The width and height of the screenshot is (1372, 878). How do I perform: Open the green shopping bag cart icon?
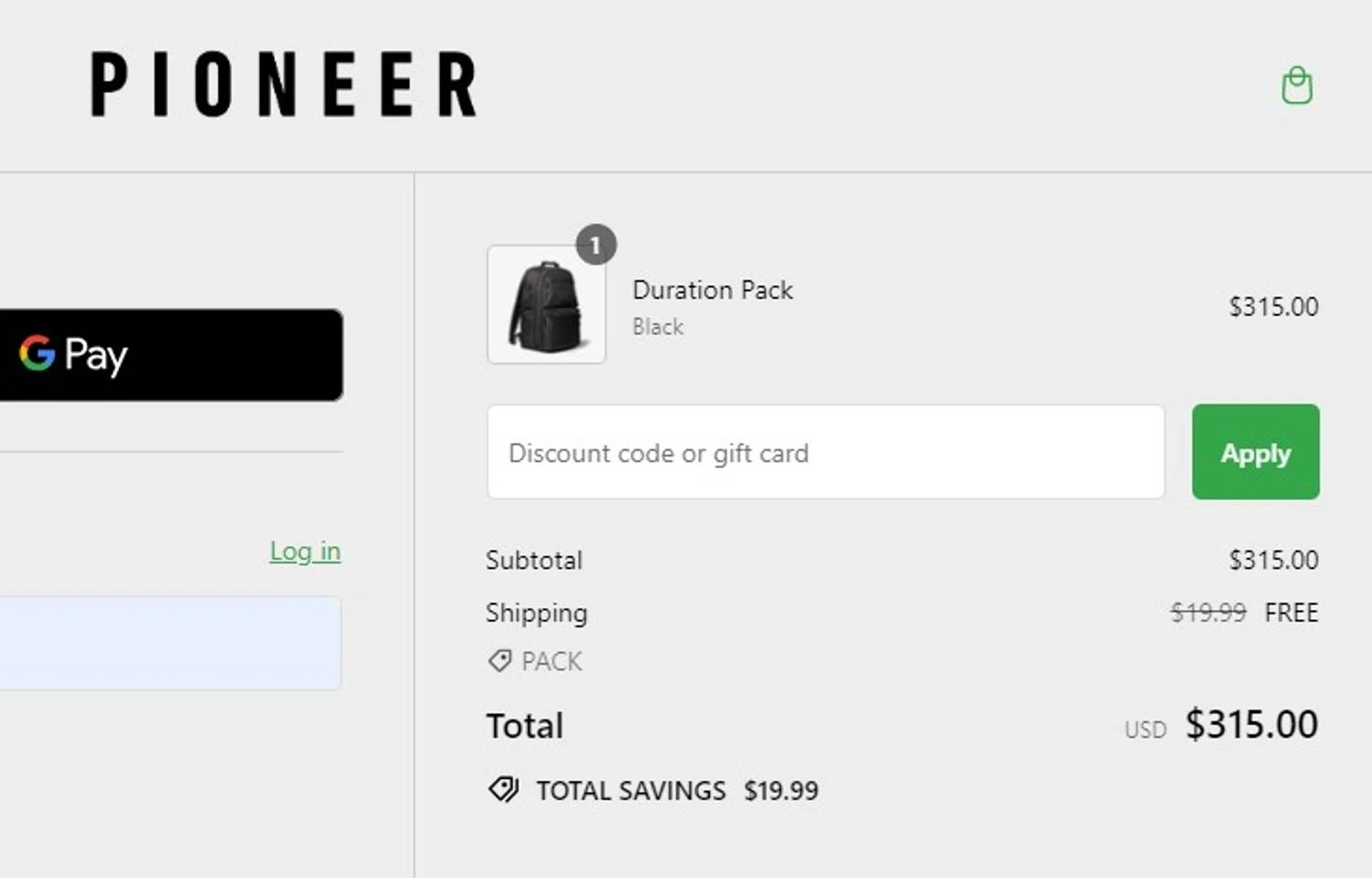[x=1296, y=86]
